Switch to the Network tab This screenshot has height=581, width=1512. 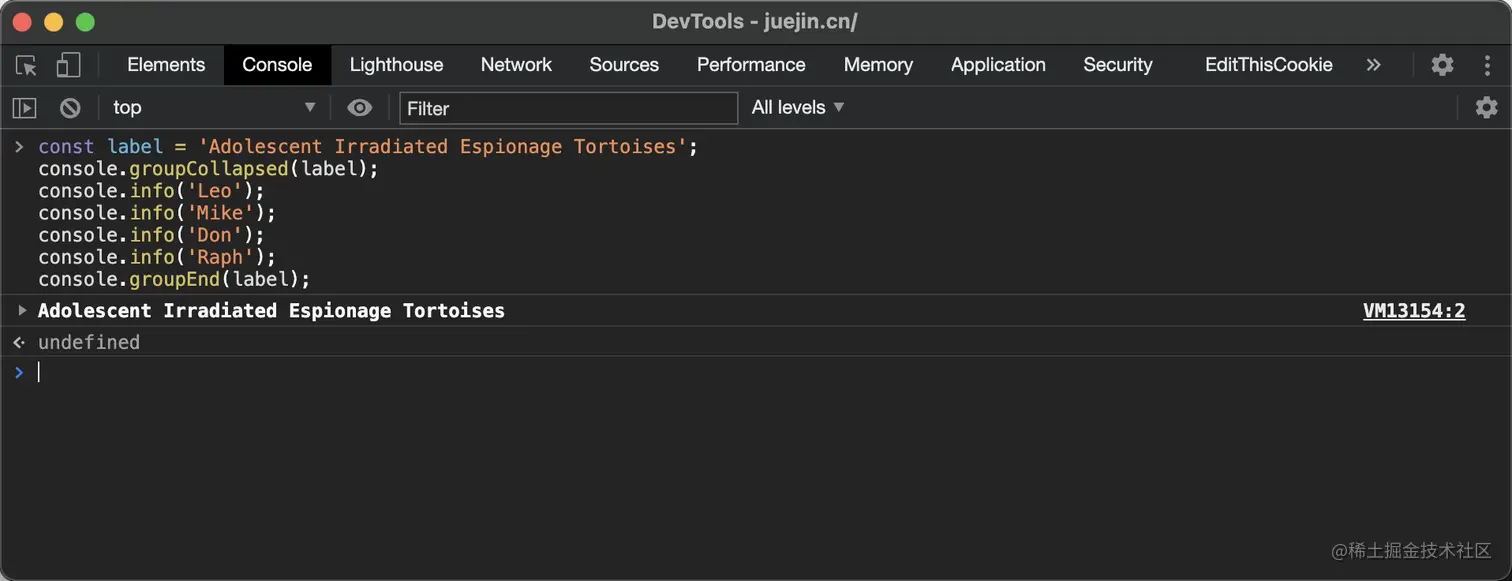click(516, 65)
